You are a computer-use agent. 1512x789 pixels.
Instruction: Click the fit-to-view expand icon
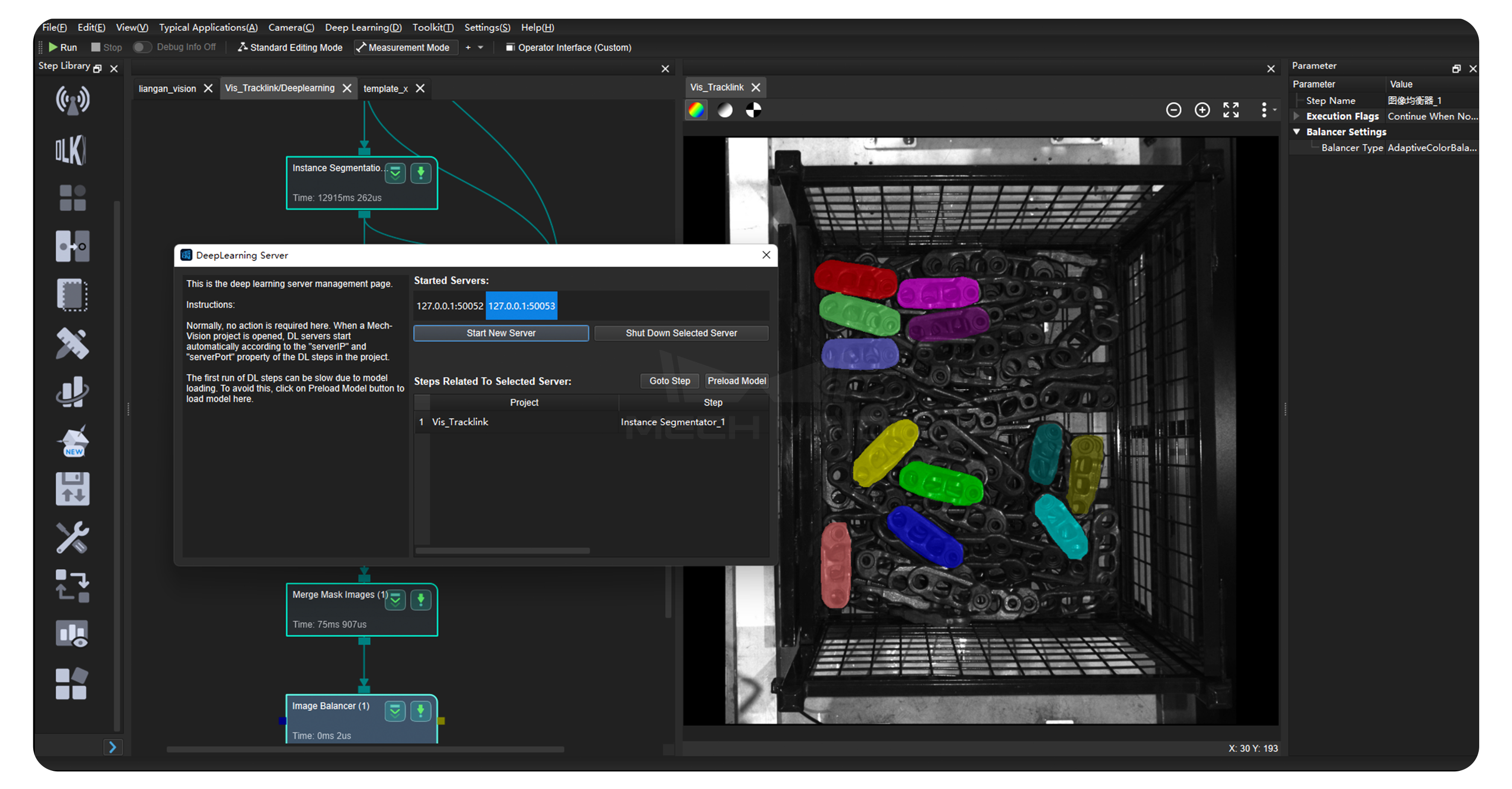1230,110
